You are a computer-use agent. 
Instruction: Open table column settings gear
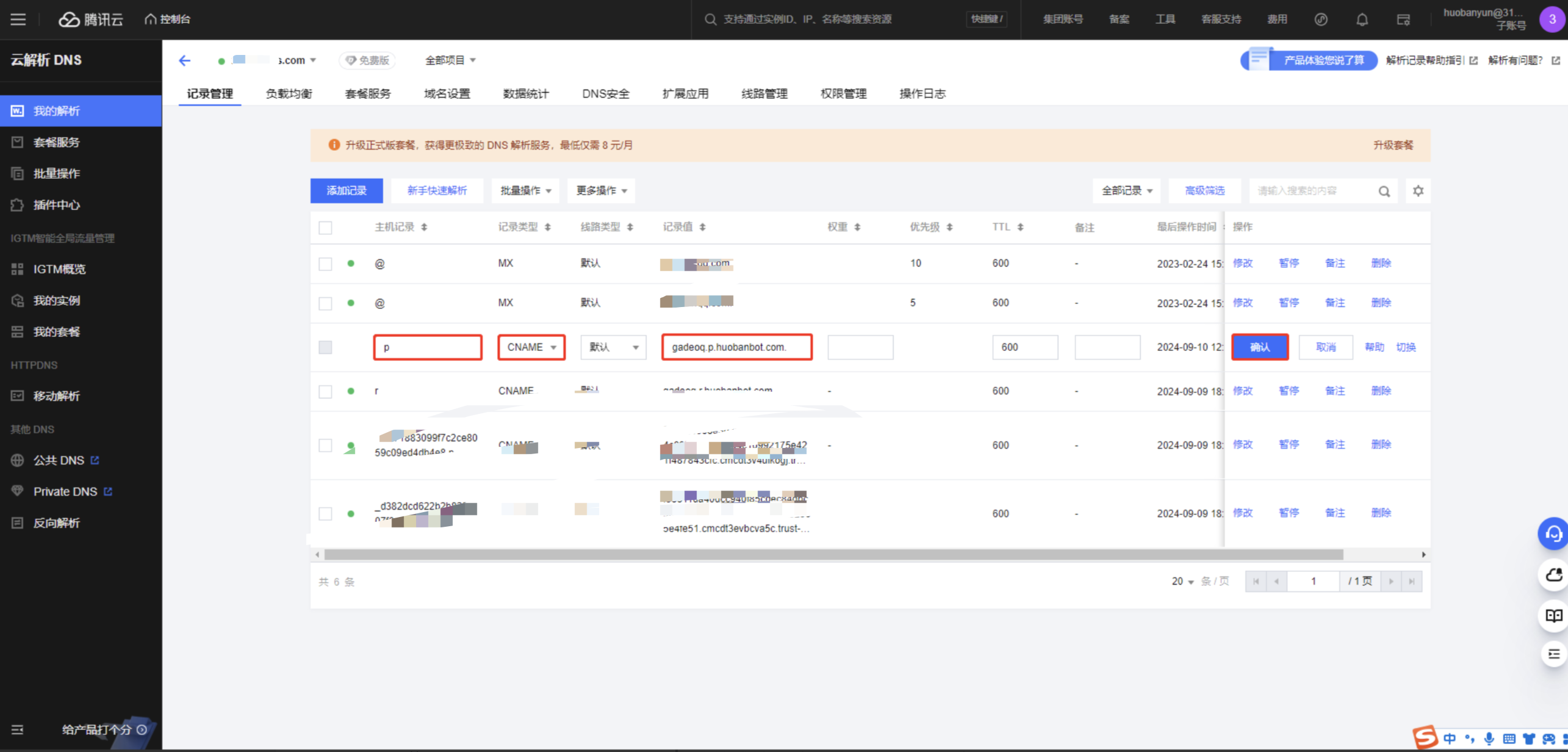tap(1419, 191)
